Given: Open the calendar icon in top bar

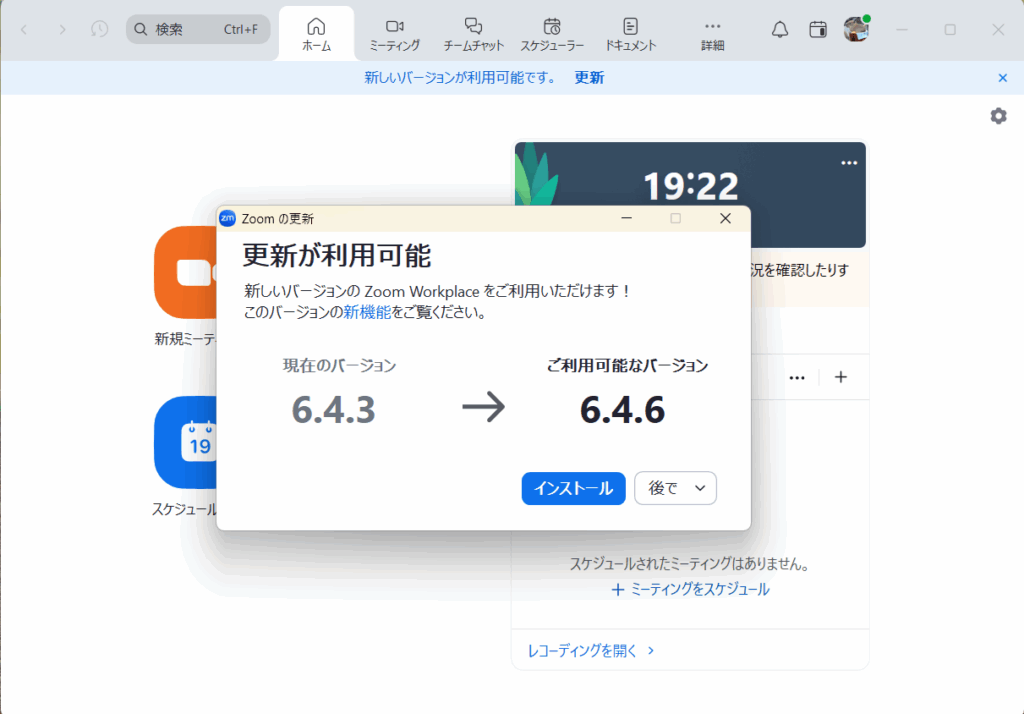Looking at the screenshot, I should point(818,29).
